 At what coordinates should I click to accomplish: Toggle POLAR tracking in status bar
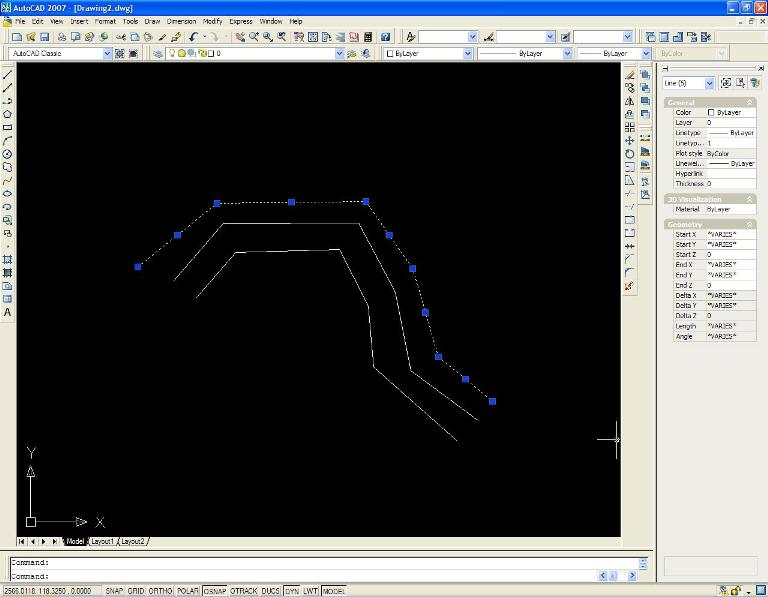click(x=188, y=591)
